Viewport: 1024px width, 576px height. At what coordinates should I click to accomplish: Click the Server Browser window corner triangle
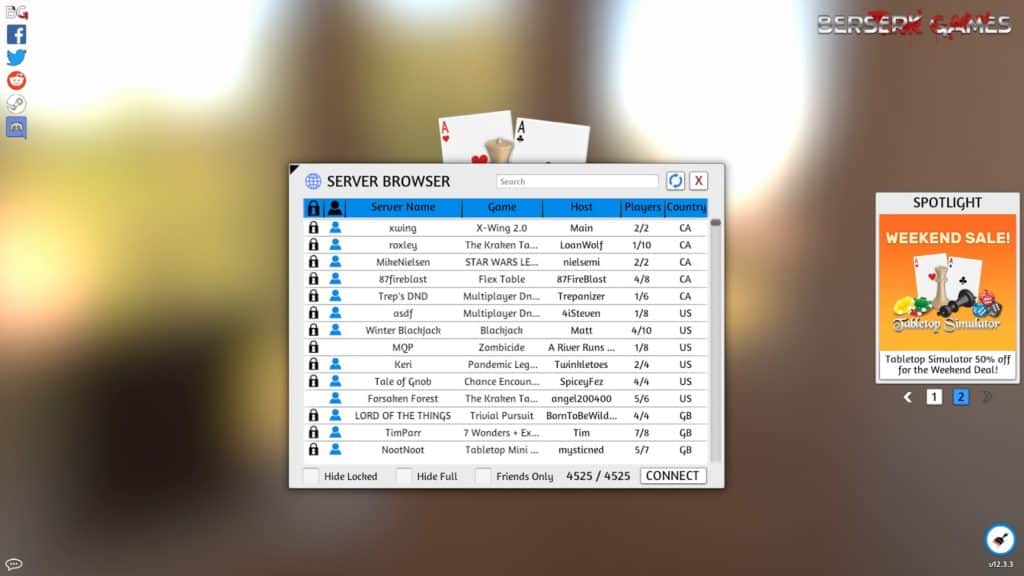click(x=293, y=169)
